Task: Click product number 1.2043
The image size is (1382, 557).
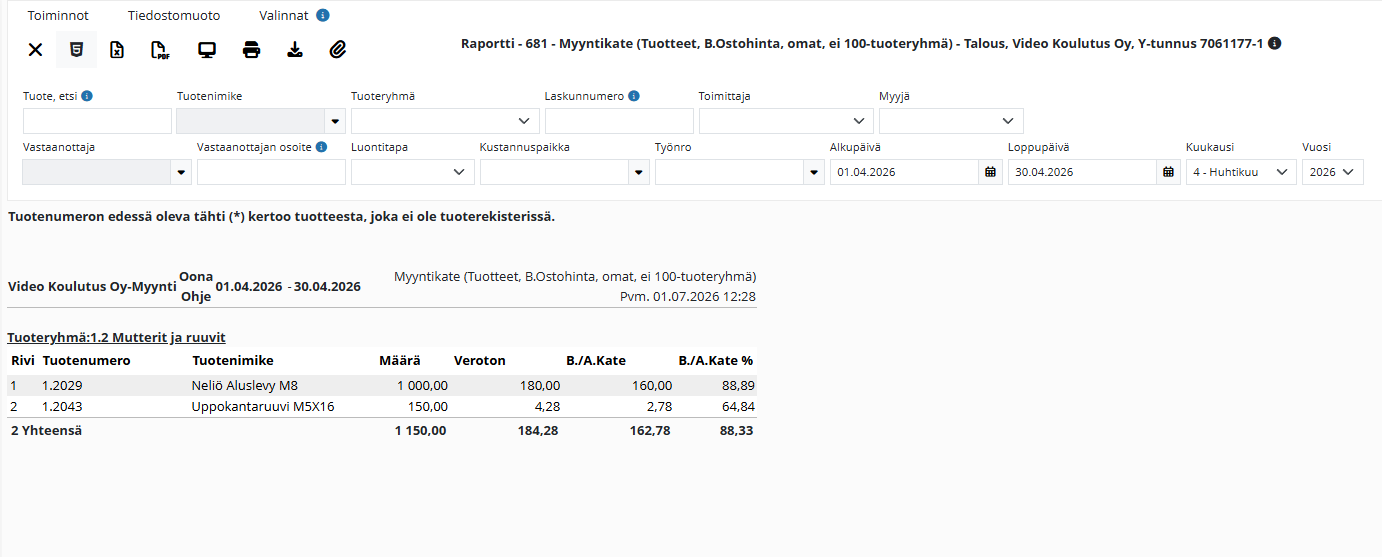Action: click(x=62, y=406)
